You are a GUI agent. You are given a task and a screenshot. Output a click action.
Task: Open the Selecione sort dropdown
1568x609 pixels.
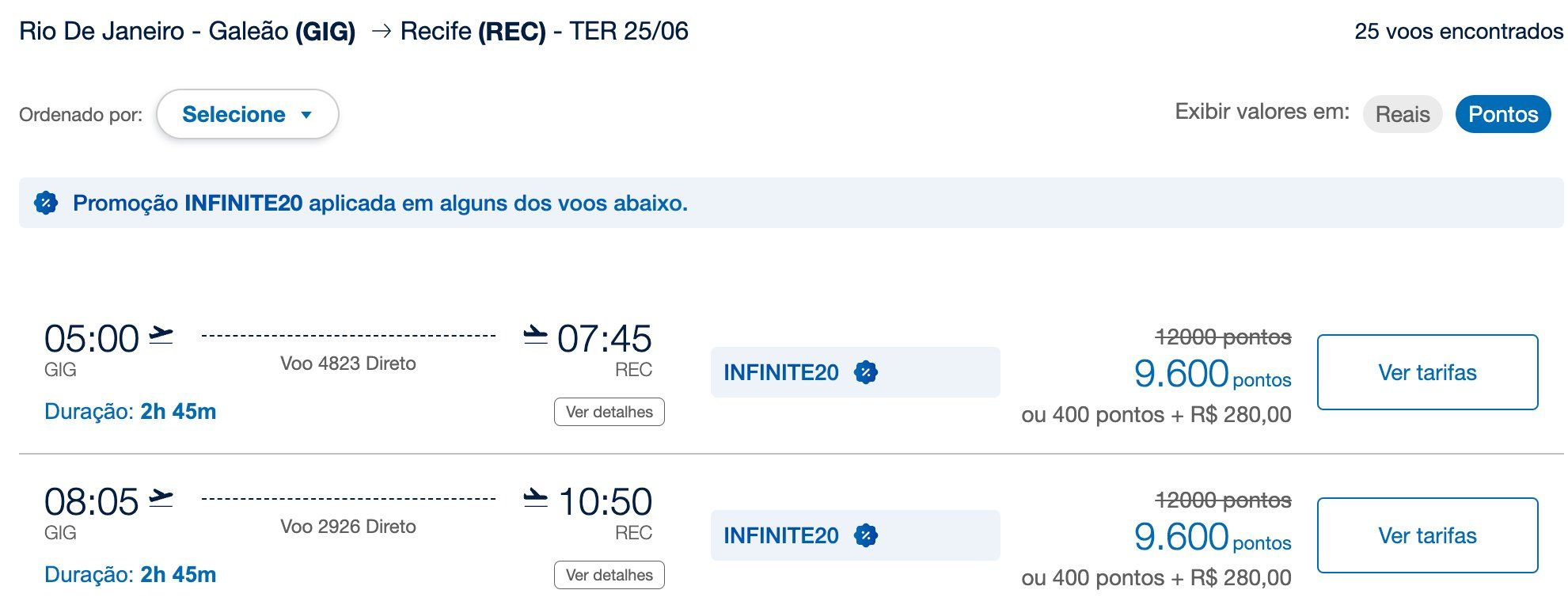pos(248,114)
